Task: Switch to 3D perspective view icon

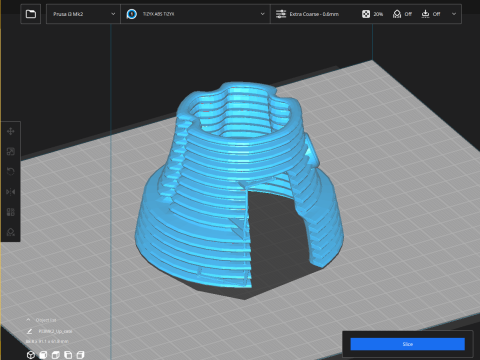Action: pos(31,355)
